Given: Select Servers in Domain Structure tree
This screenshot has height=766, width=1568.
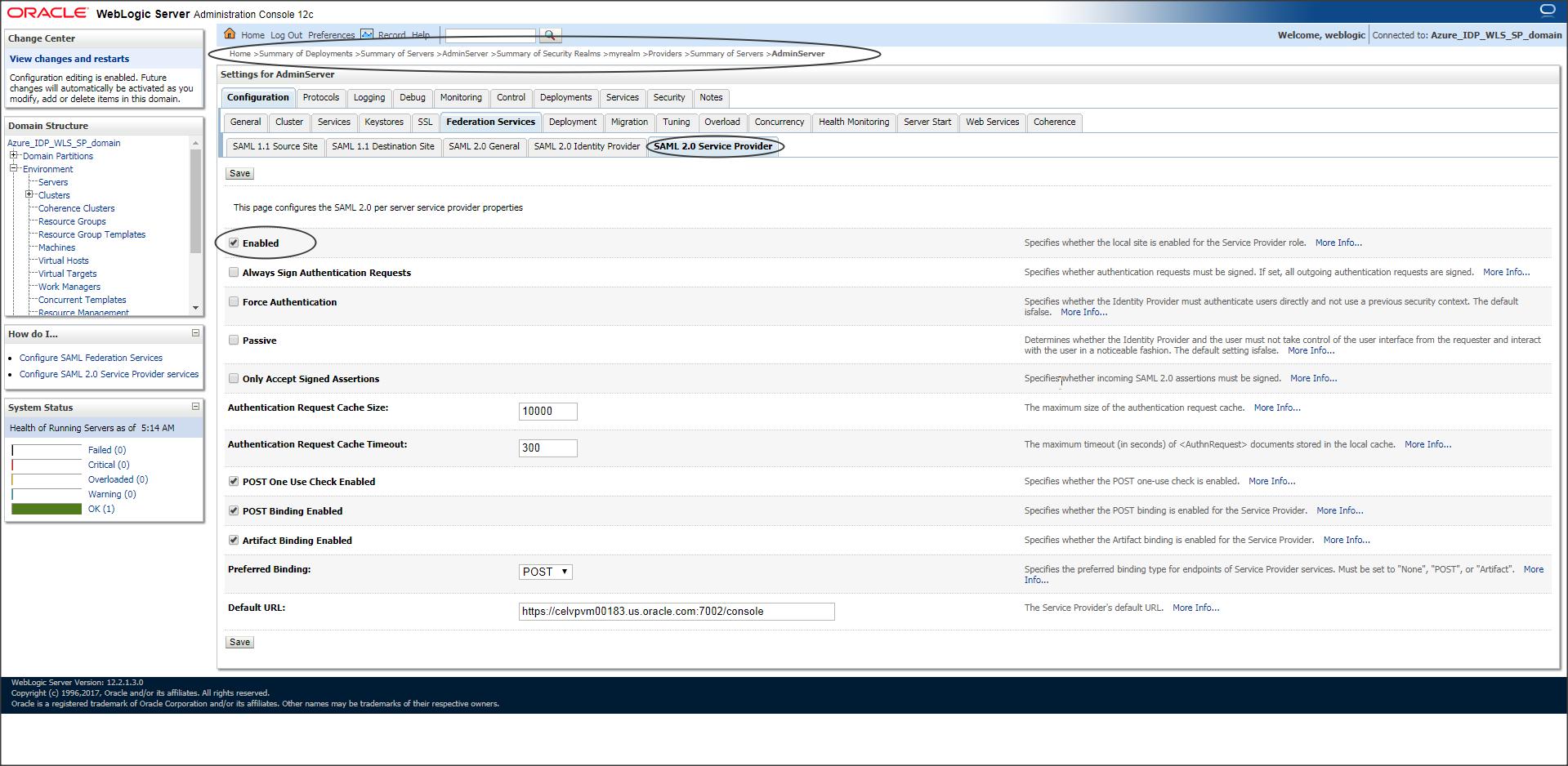Looking at the screenshot, I should (53, 182).
